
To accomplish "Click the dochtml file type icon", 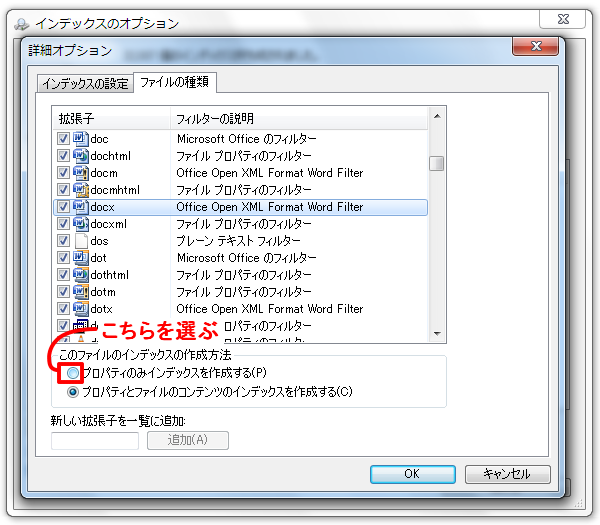I will click(80, 156).
